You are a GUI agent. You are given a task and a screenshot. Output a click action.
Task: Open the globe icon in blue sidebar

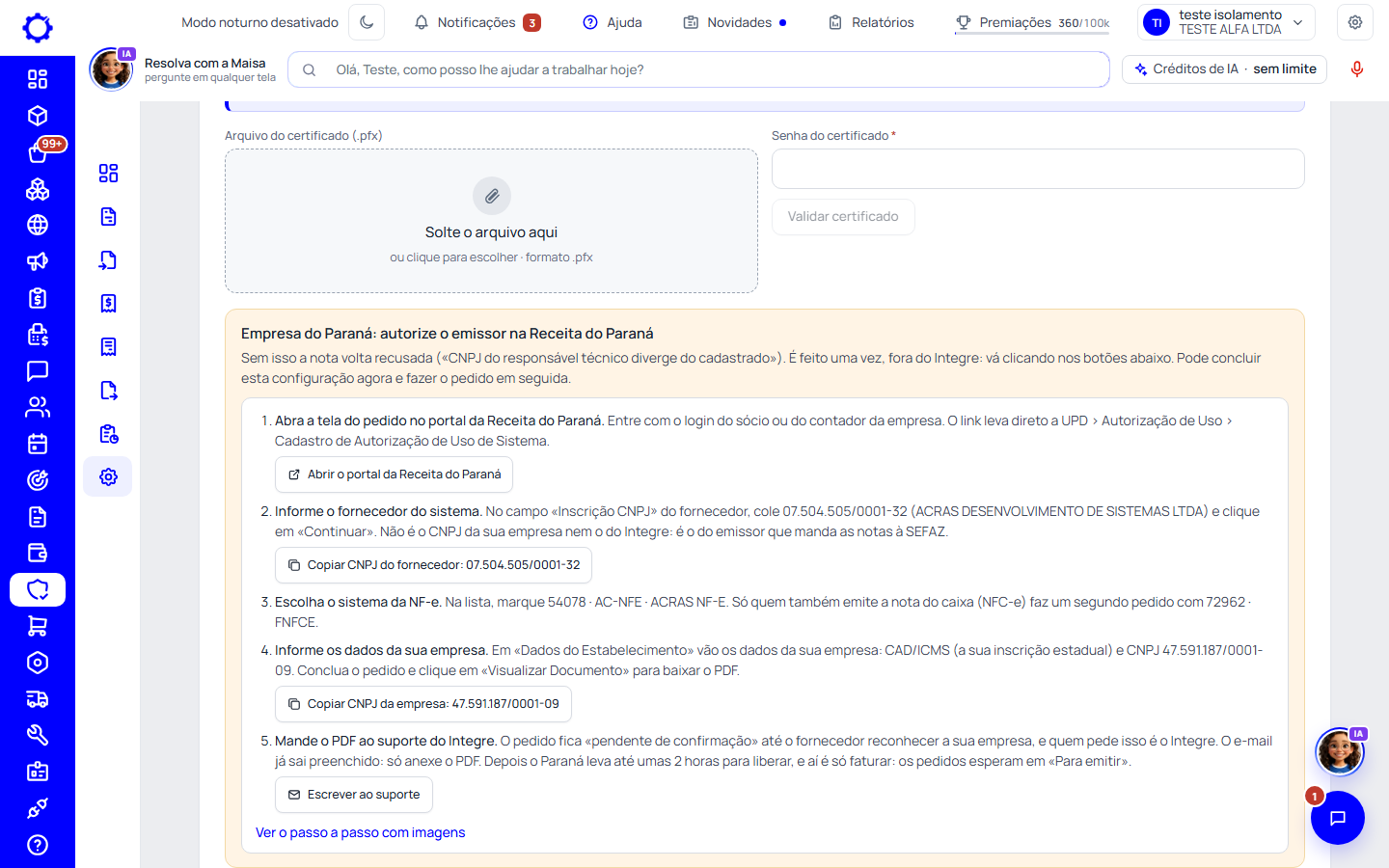coord(38,225)
